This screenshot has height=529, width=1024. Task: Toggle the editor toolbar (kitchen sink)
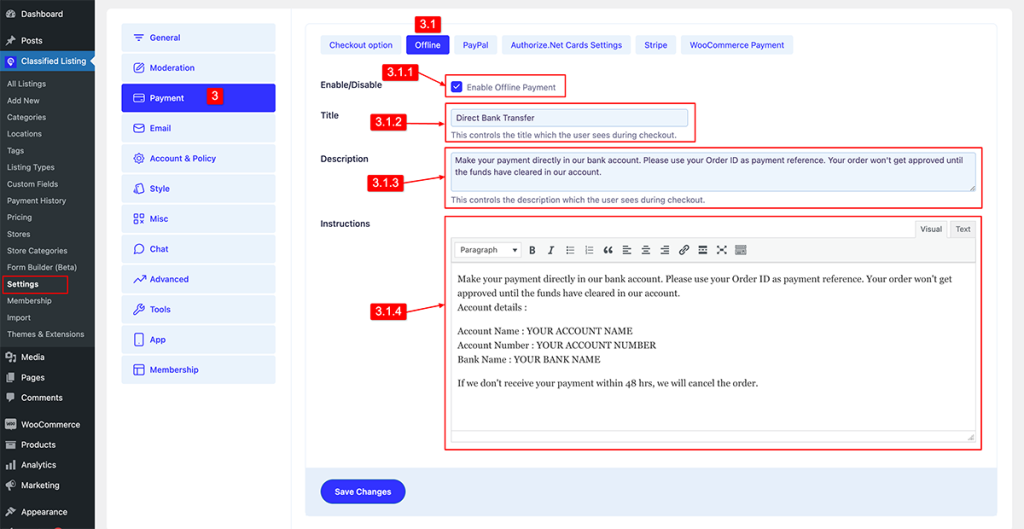[741, 250]
